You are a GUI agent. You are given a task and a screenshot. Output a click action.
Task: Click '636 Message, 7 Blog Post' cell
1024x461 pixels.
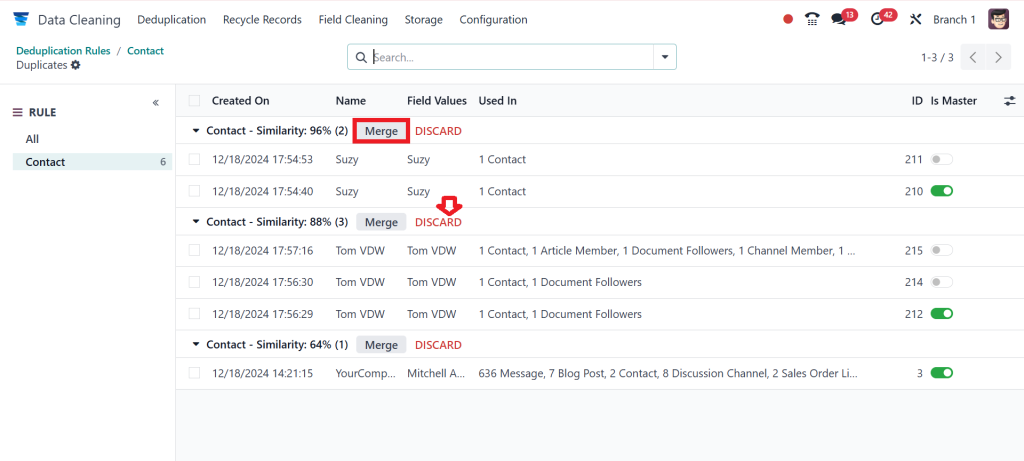tap(668, 374)
